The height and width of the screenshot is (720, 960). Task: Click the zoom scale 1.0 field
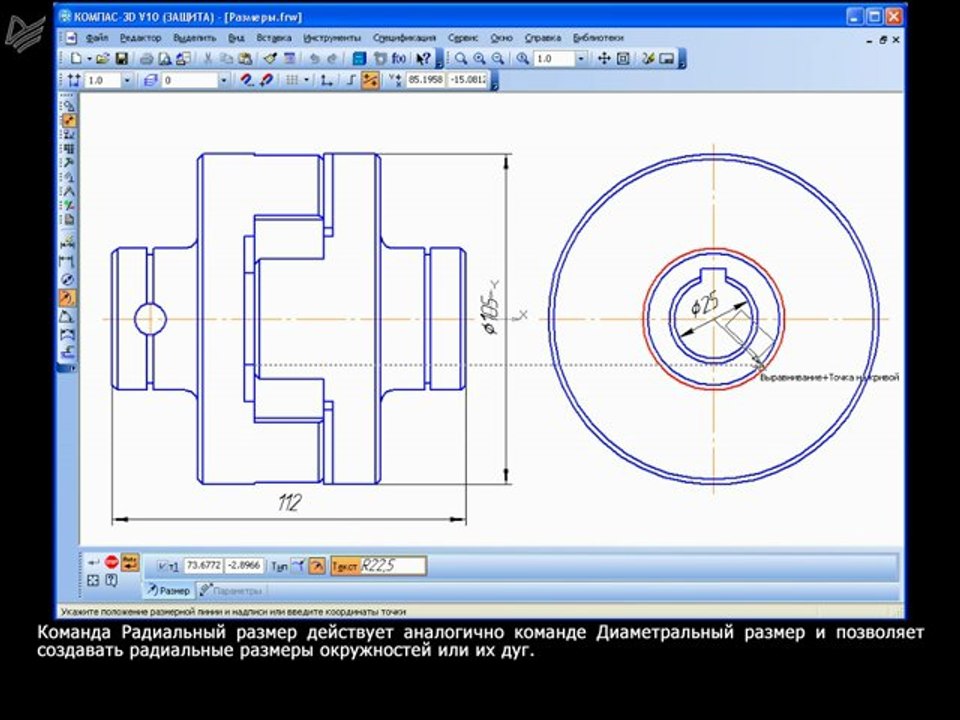(x=553, y=59)
